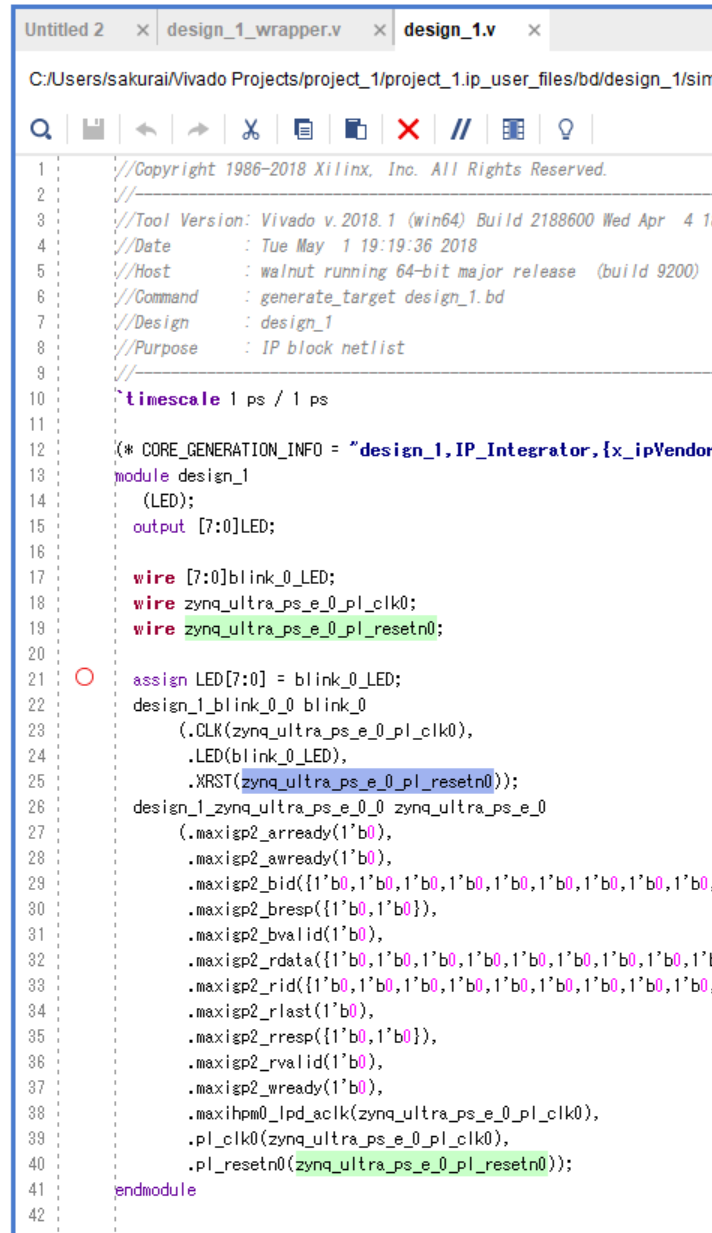Toggle line comments with the // icon
712x1233 pixels.
tap(460, 128)
